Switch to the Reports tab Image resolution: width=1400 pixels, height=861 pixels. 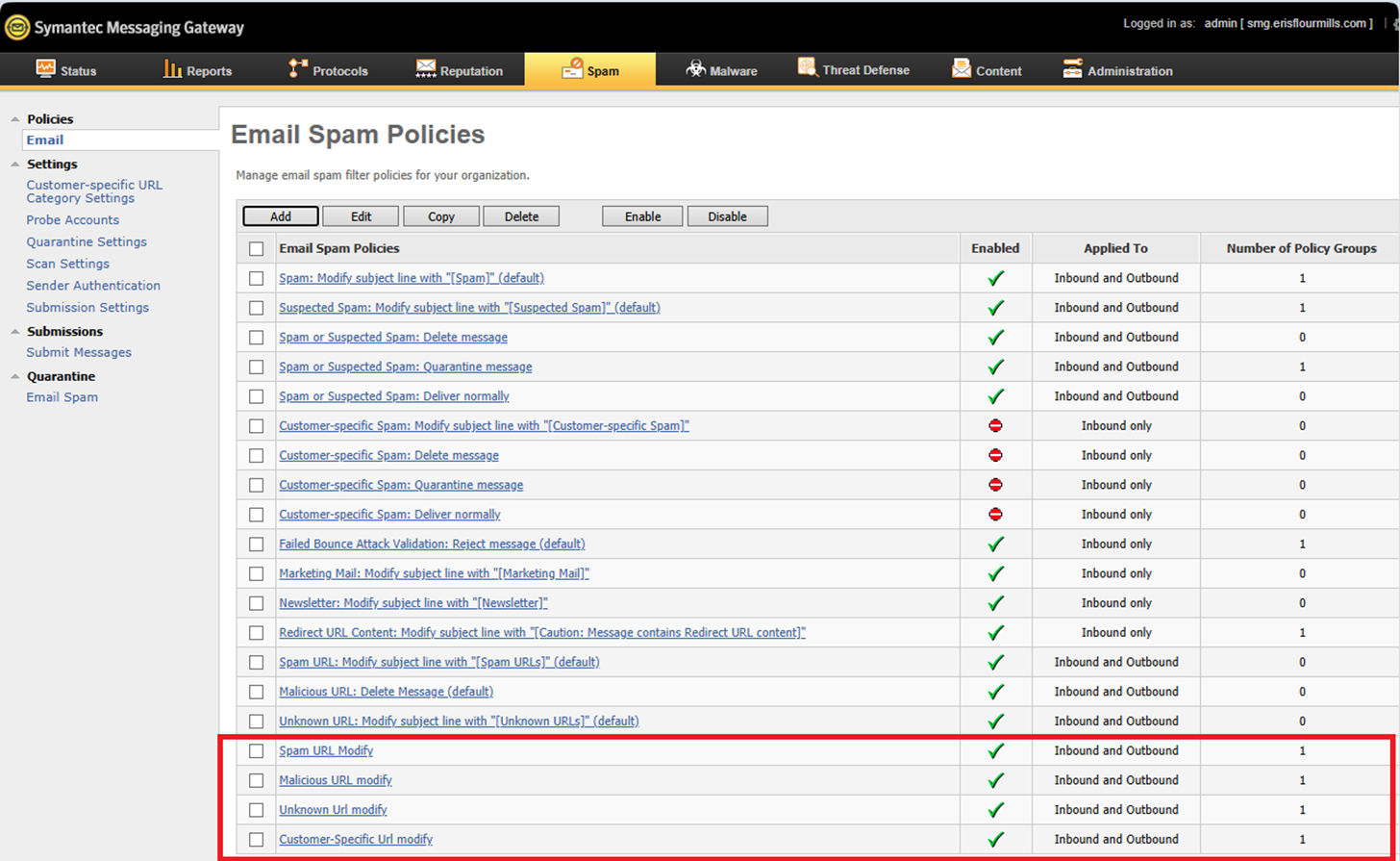pyautogui.click(x=198, y=69)
